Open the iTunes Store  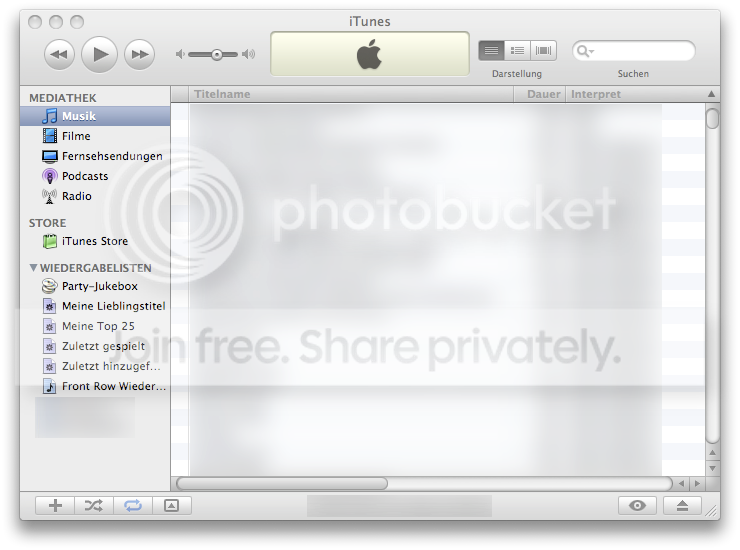(x=95, y=241)
